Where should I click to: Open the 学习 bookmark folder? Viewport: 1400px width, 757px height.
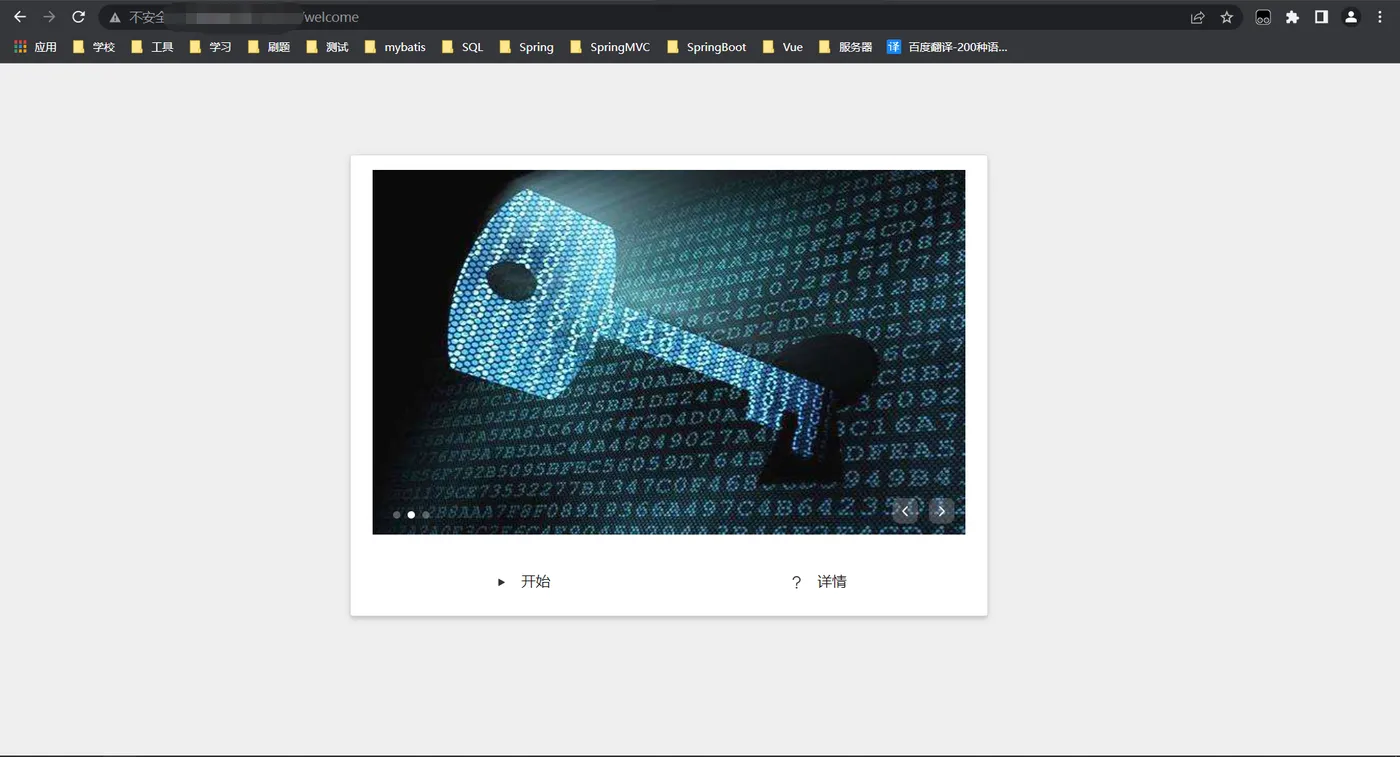pos(210,47)
